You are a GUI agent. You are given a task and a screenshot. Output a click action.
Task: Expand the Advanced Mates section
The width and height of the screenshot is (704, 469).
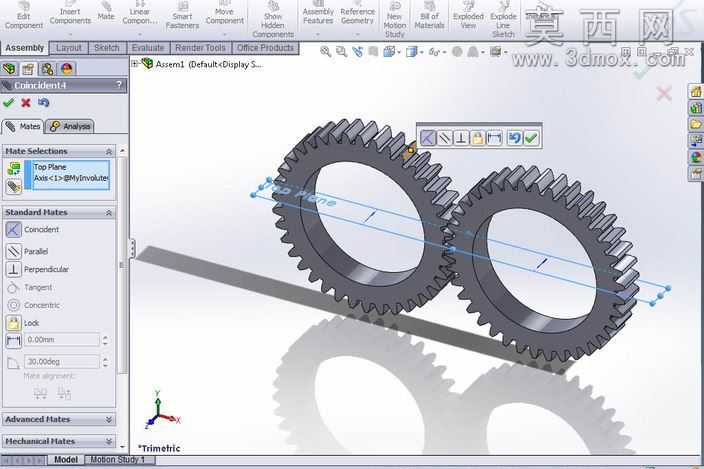109,420
